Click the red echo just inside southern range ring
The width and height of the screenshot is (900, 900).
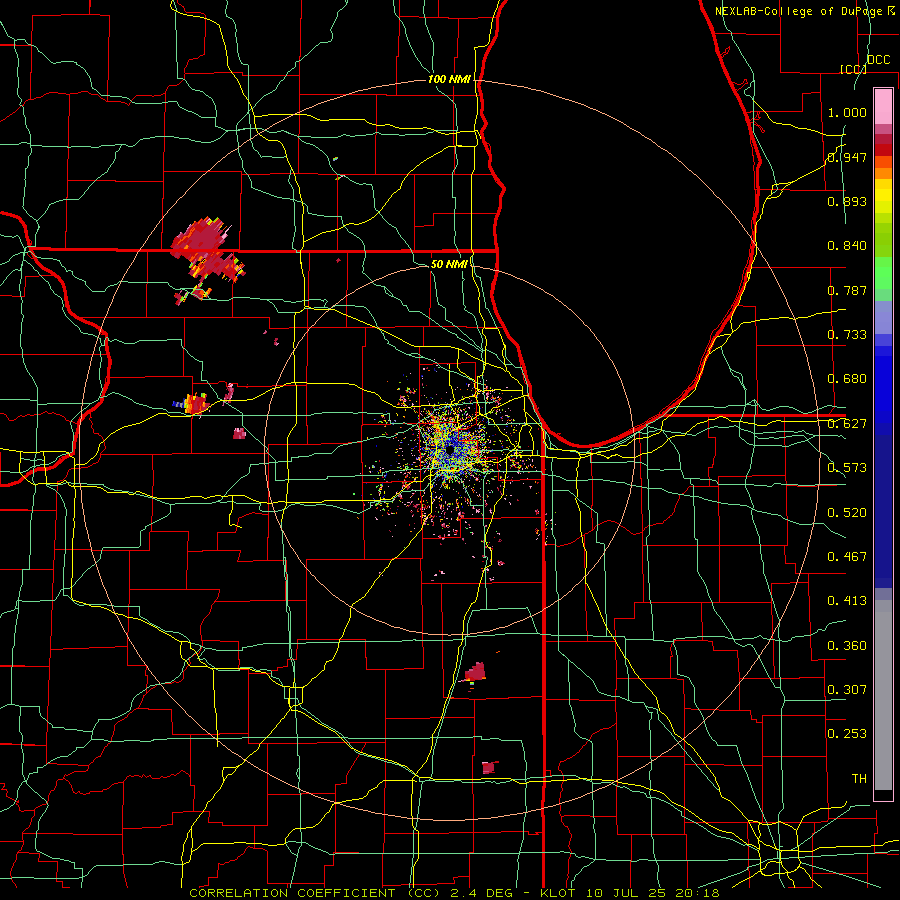[475, 672]
